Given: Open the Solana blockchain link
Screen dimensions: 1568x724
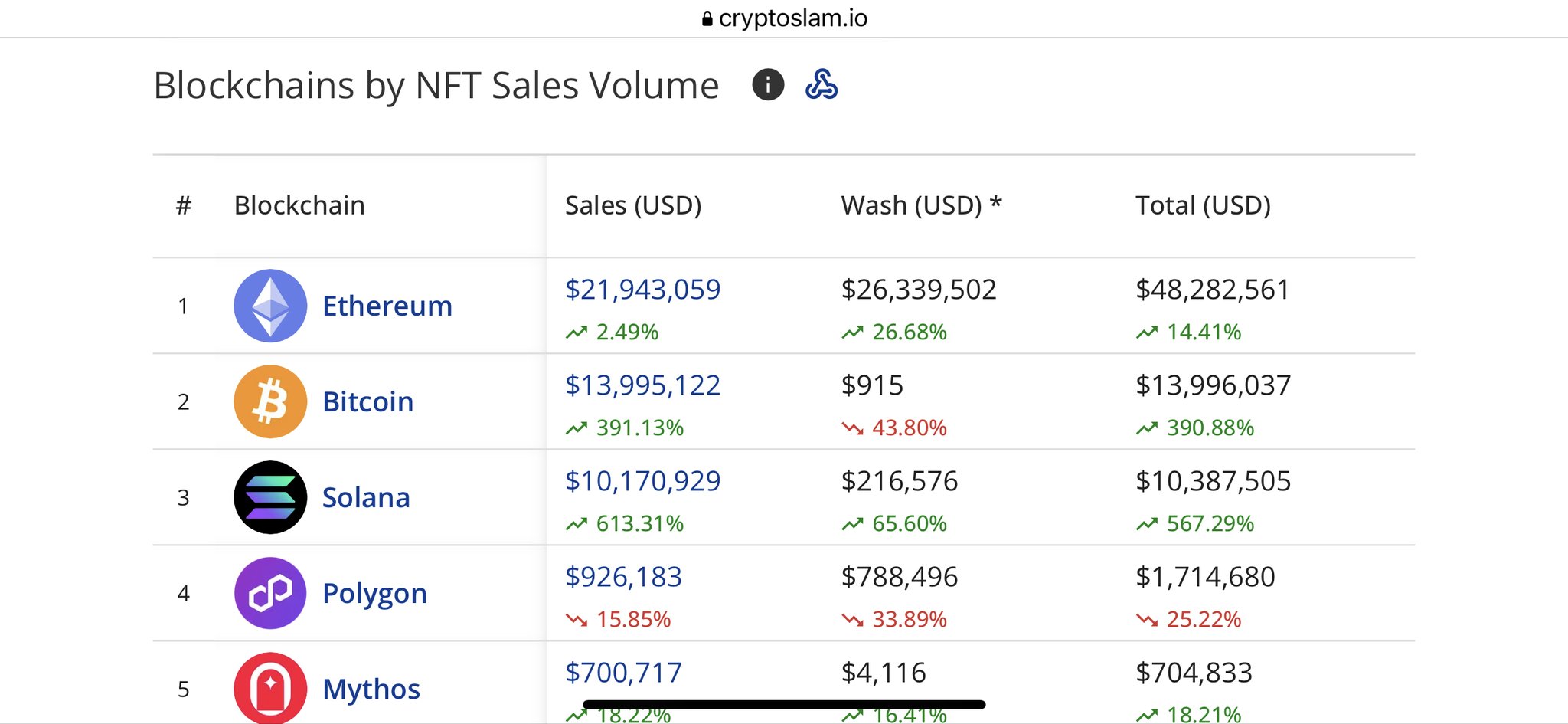Looking at the screenshot, I should pyautogui.click(x=366, y=497).
